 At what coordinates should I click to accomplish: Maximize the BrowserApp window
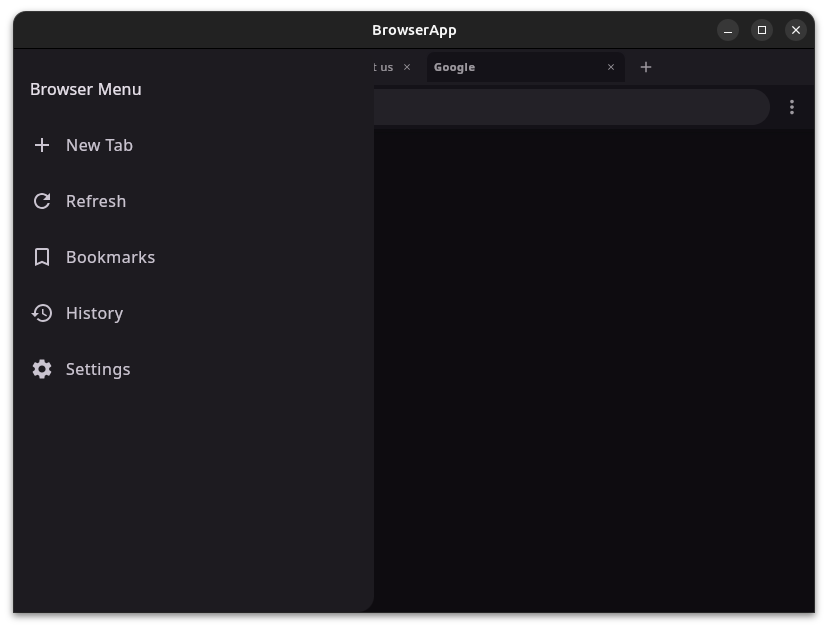[x=761, y=30]
